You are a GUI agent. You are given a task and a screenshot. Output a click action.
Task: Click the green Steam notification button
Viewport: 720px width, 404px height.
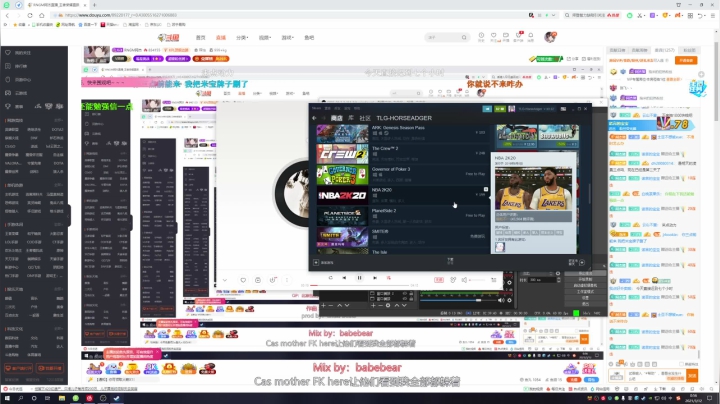500,109
